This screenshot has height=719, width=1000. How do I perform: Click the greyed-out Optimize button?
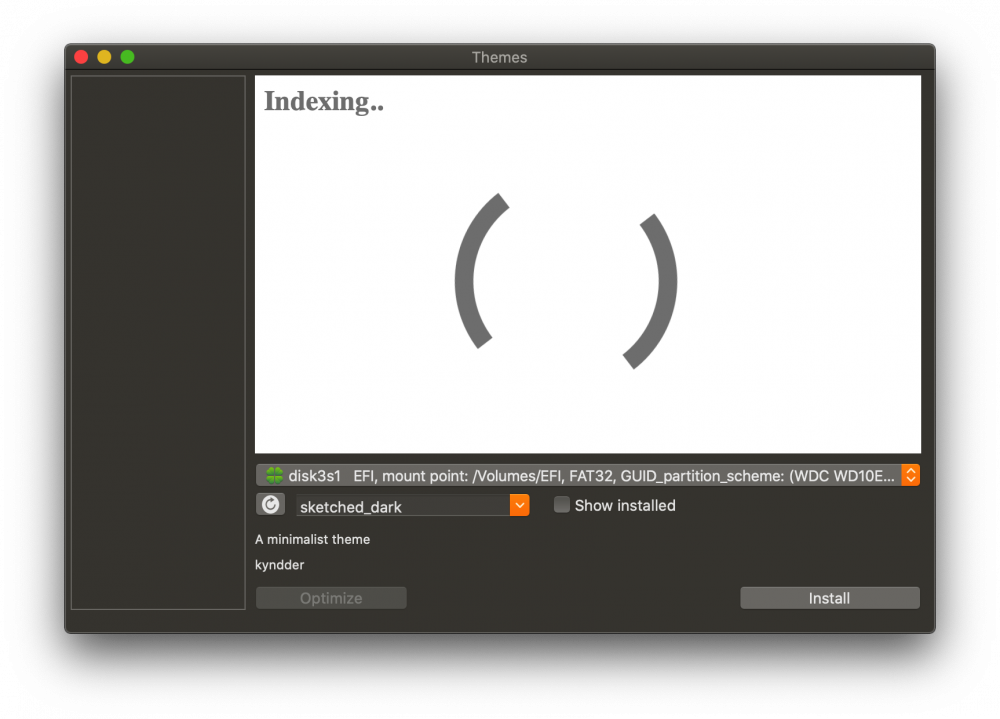(331, 598)
